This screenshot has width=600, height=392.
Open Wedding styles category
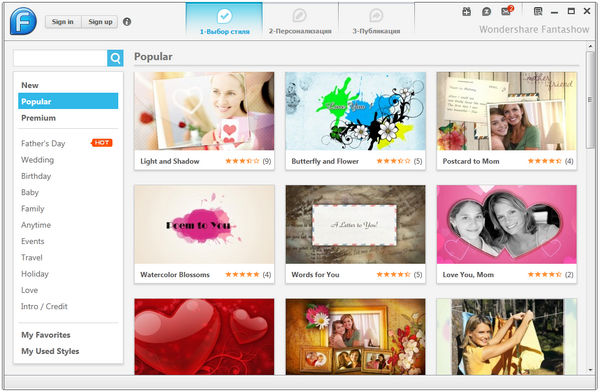[38, 160]
